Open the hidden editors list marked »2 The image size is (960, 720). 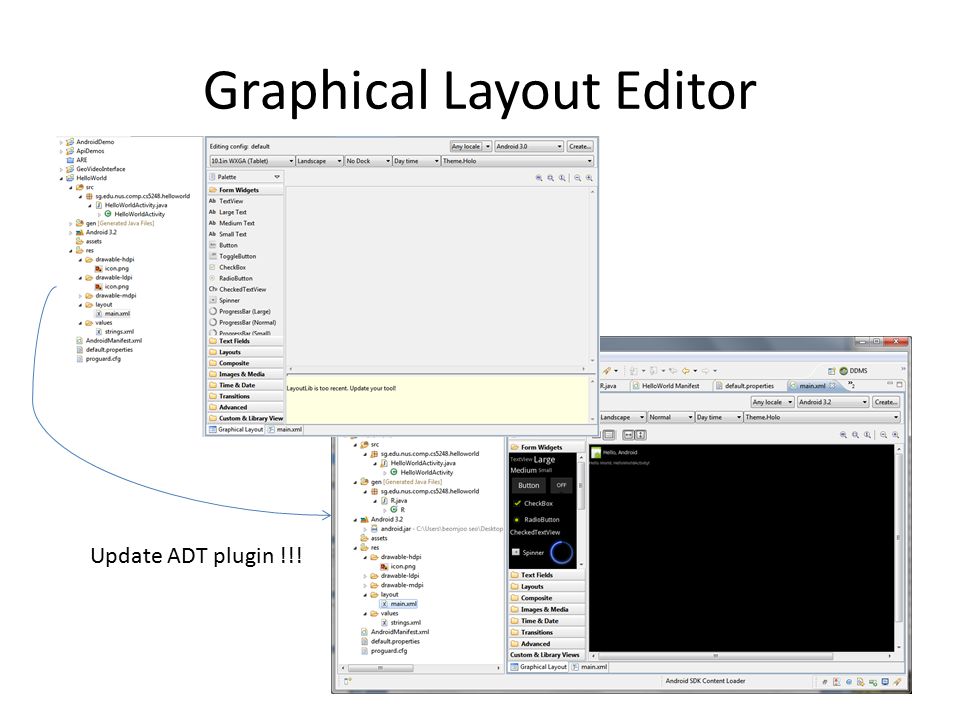851,385
